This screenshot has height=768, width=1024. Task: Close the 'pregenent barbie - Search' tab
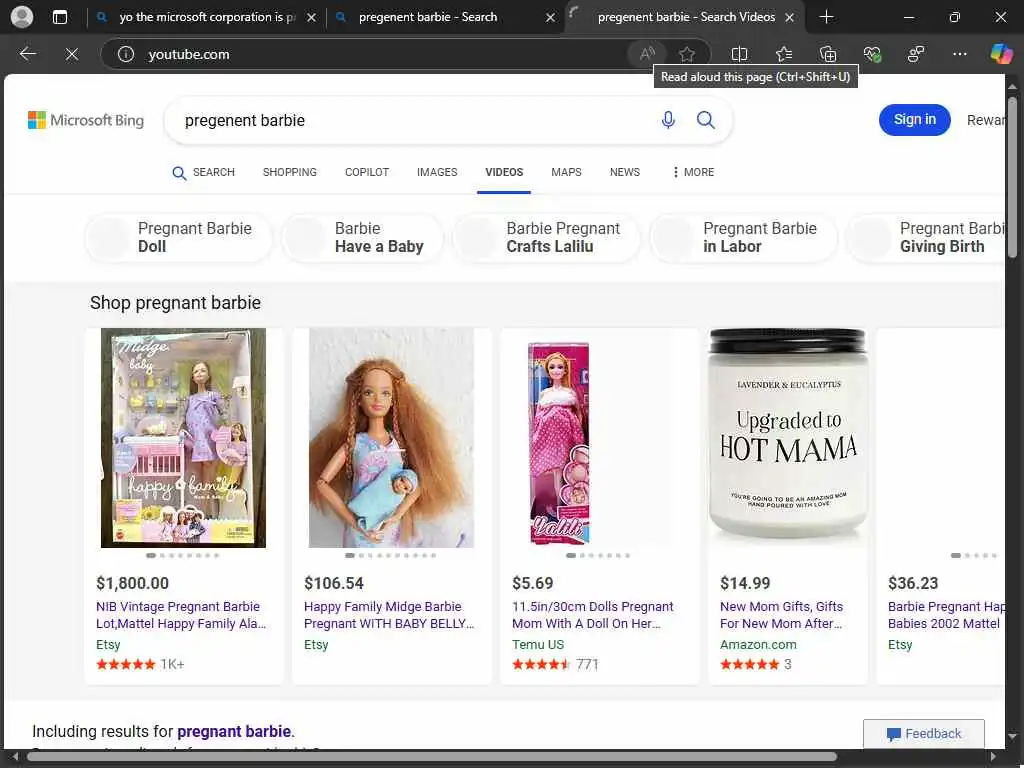551,18
